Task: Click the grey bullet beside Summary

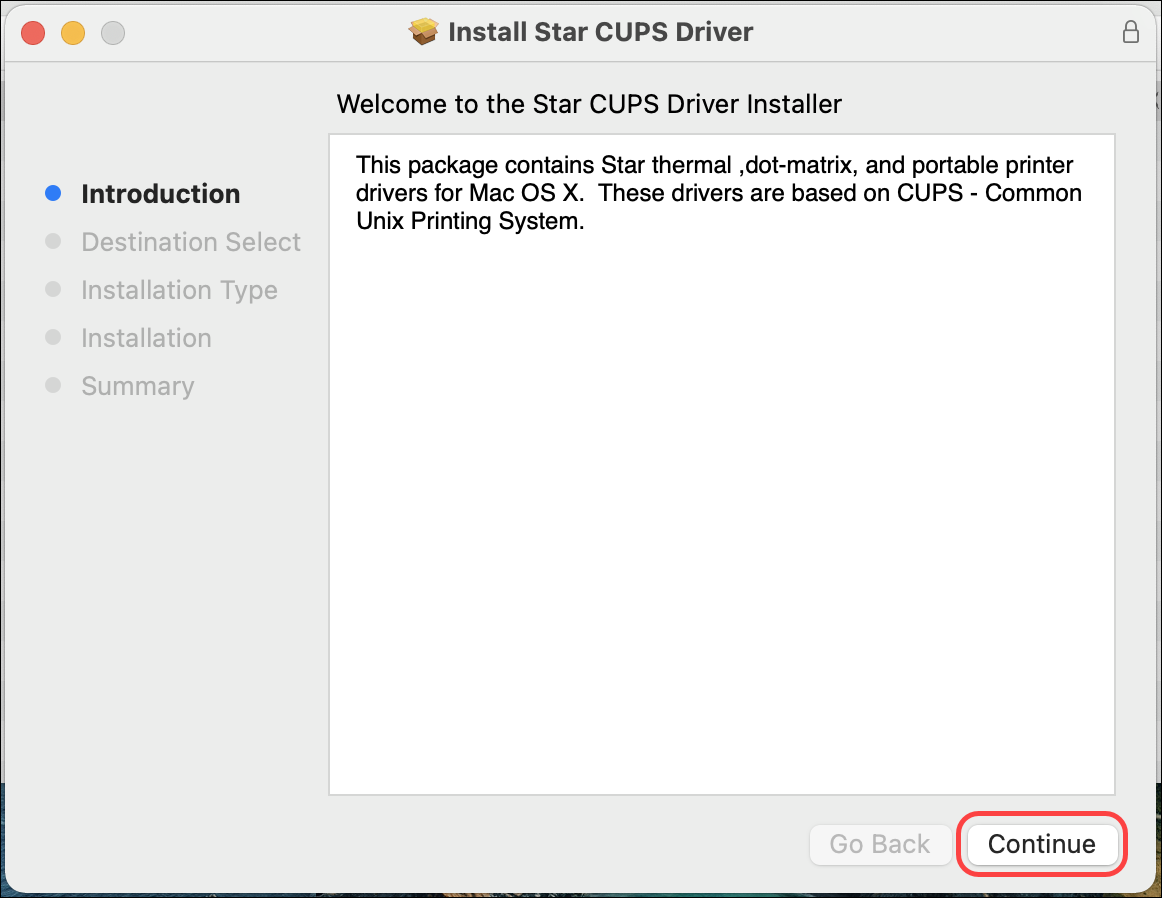Action: point(53,385)
